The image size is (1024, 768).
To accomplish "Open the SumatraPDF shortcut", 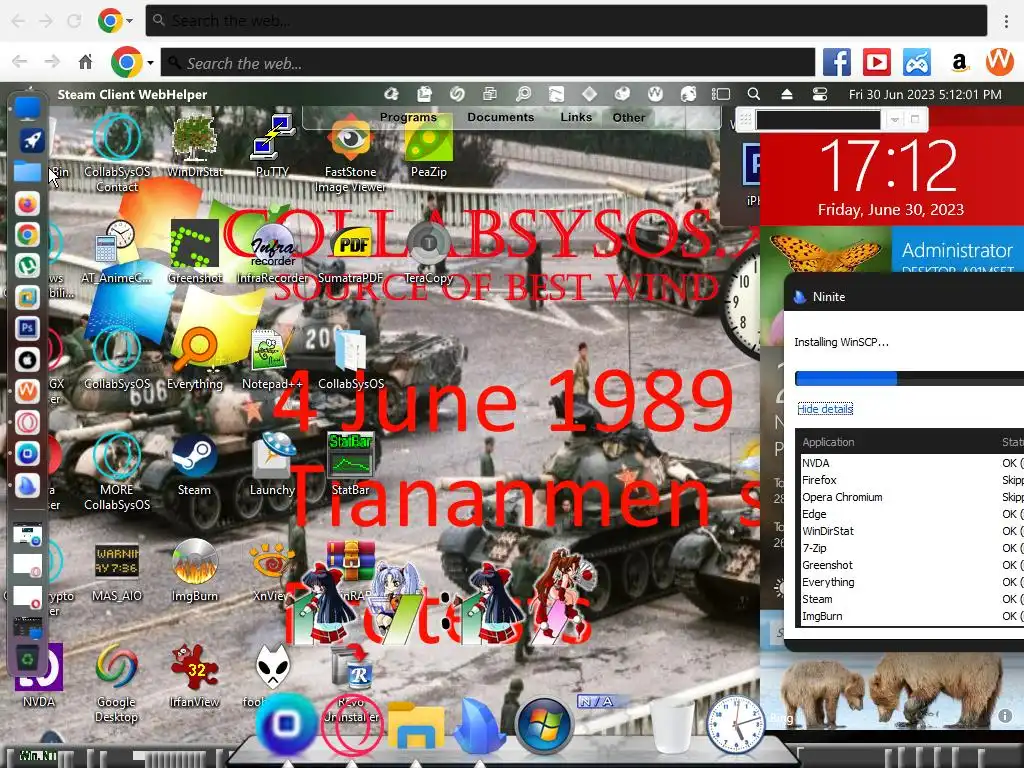I will [x=351, y=252].
